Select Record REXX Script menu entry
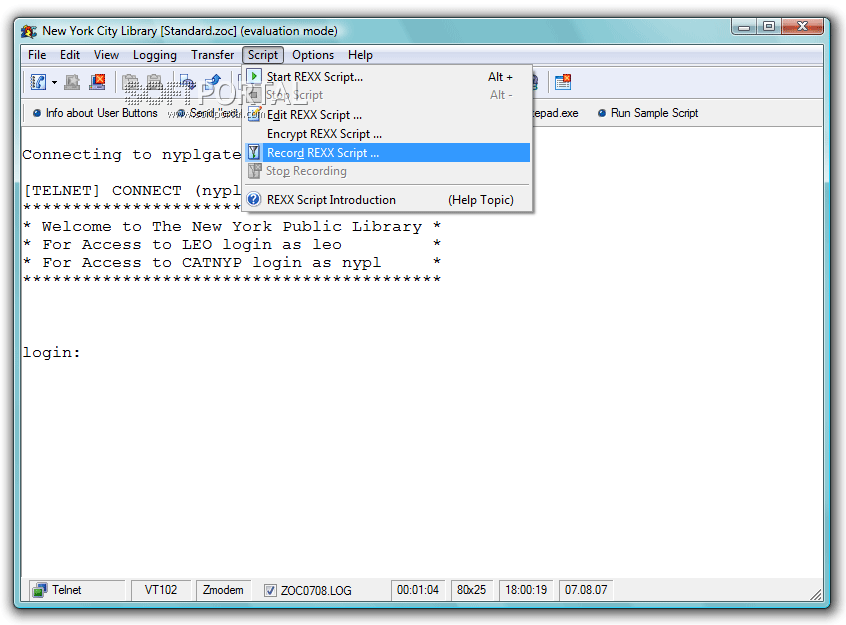 click(x=387, y=152)
